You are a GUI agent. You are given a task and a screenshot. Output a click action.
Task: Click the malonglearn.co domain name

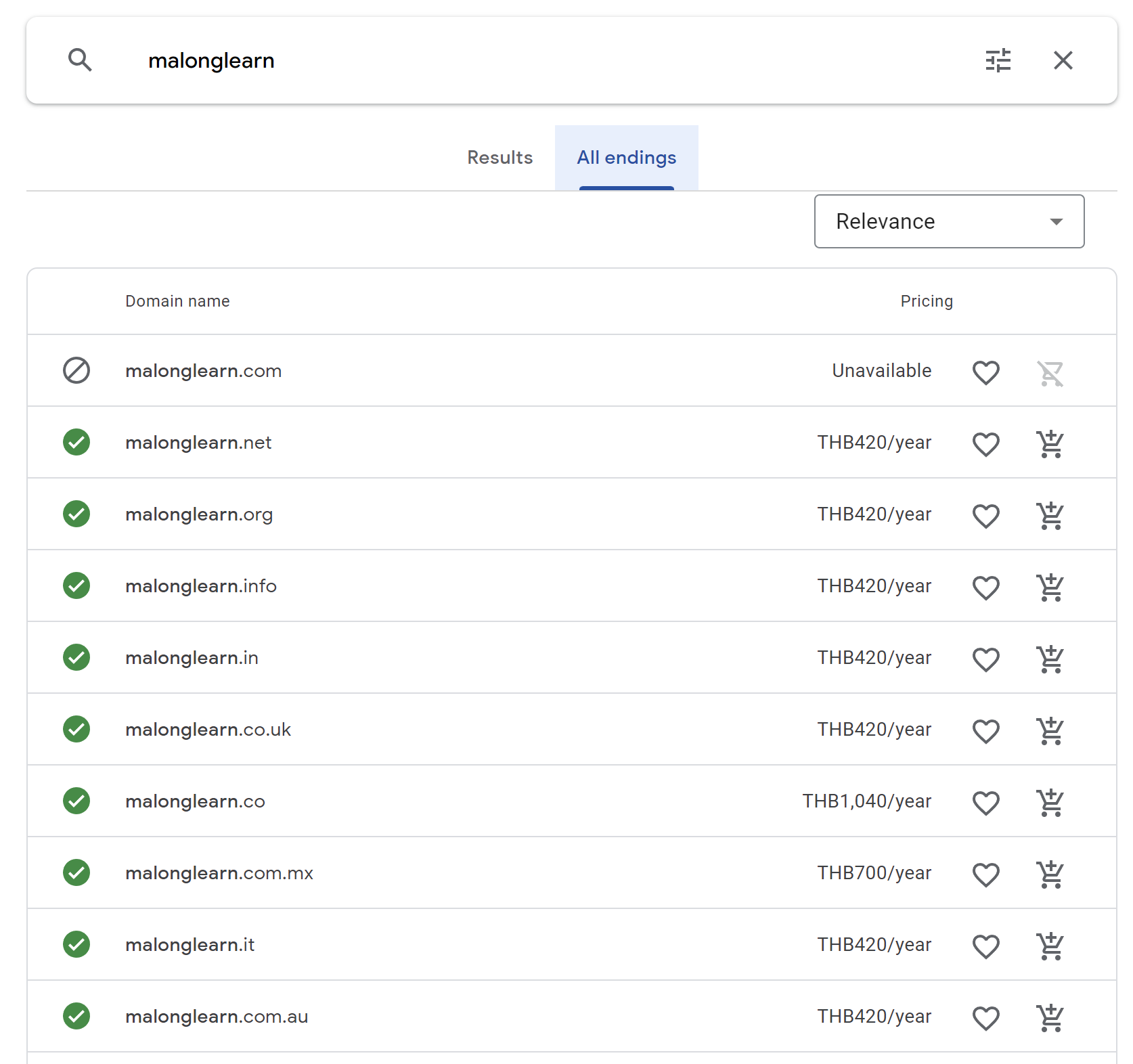tap(195, 801)
